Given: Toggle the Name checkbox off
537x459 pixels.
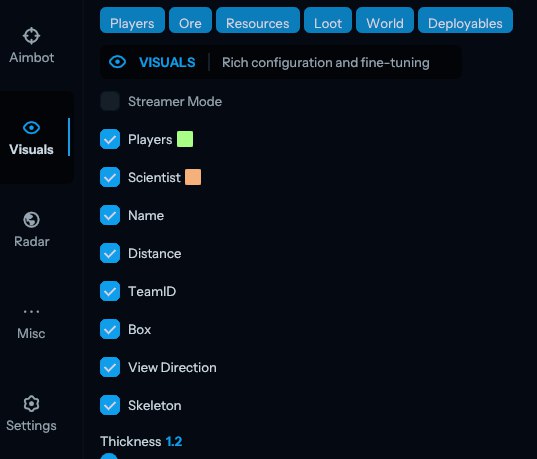Looking at the screenshot, I should [110, 215].
